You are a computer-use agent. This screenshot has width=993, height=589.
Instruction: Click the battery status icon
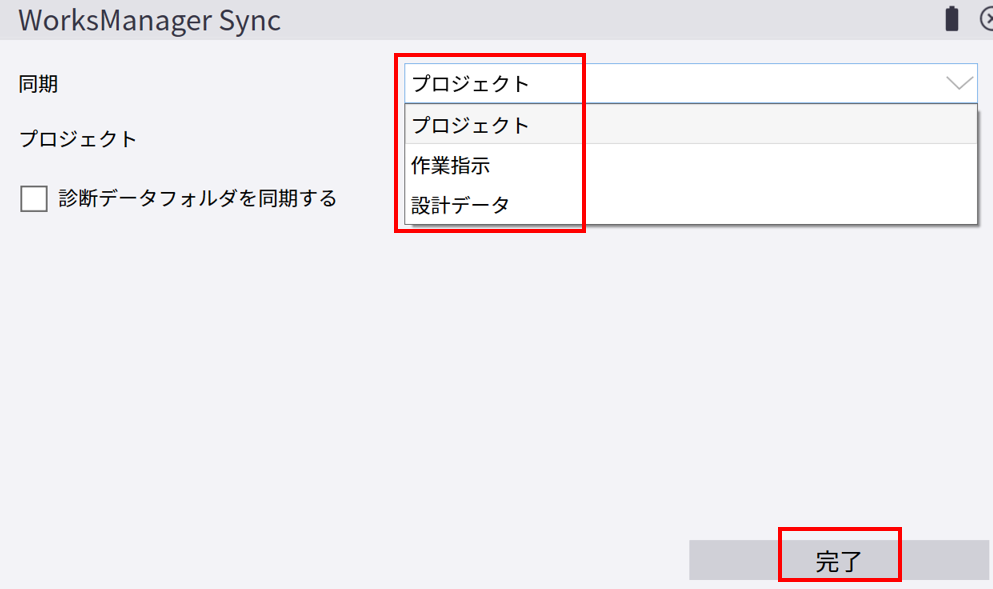click(951, 19)
